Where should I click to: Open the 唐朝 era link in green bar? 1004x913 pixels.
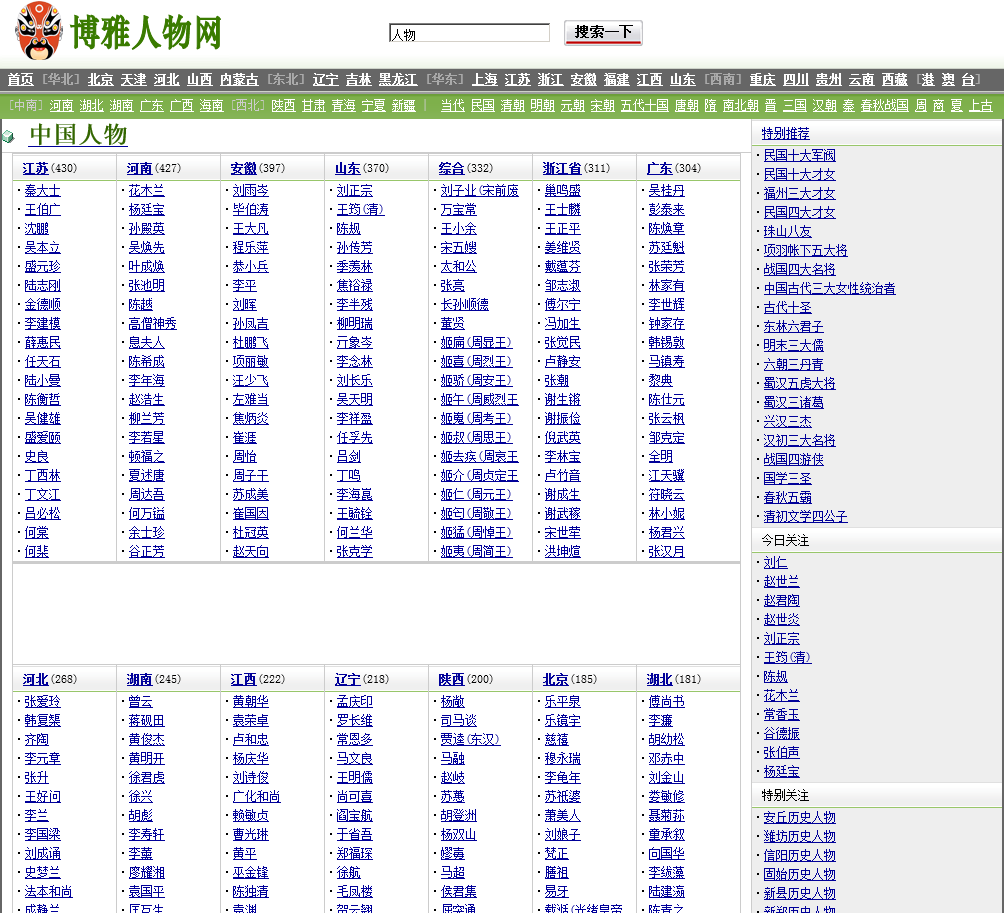pyautogui.click(x=686, y=105)
